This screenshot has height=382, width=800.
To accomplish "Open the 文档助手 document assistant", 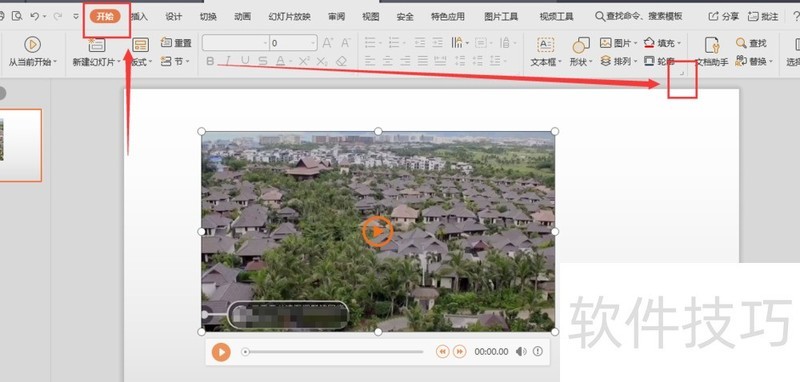I will (x=712, y=51).
